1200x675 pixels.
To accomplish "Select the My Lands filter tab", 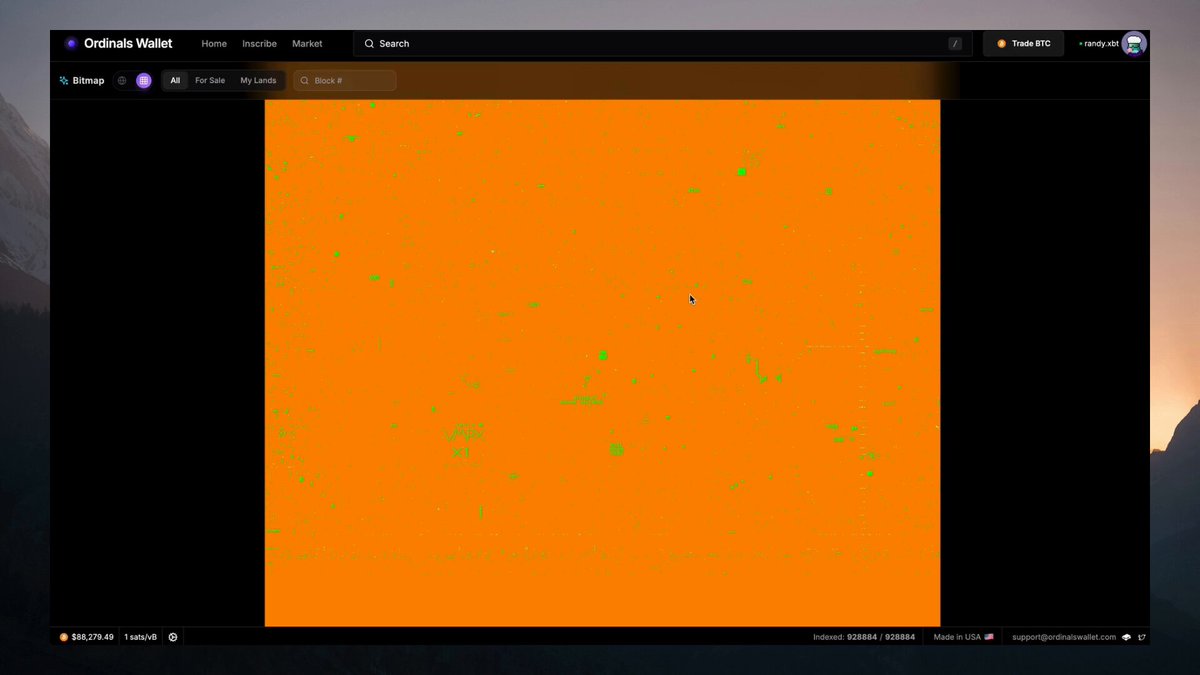I will coord(258,80).
